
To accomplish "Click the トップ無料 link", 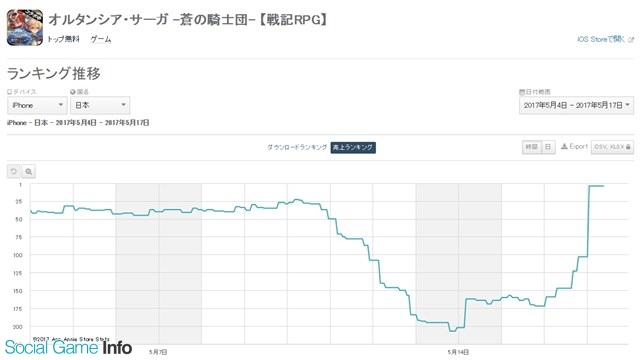I will (63, 39).
